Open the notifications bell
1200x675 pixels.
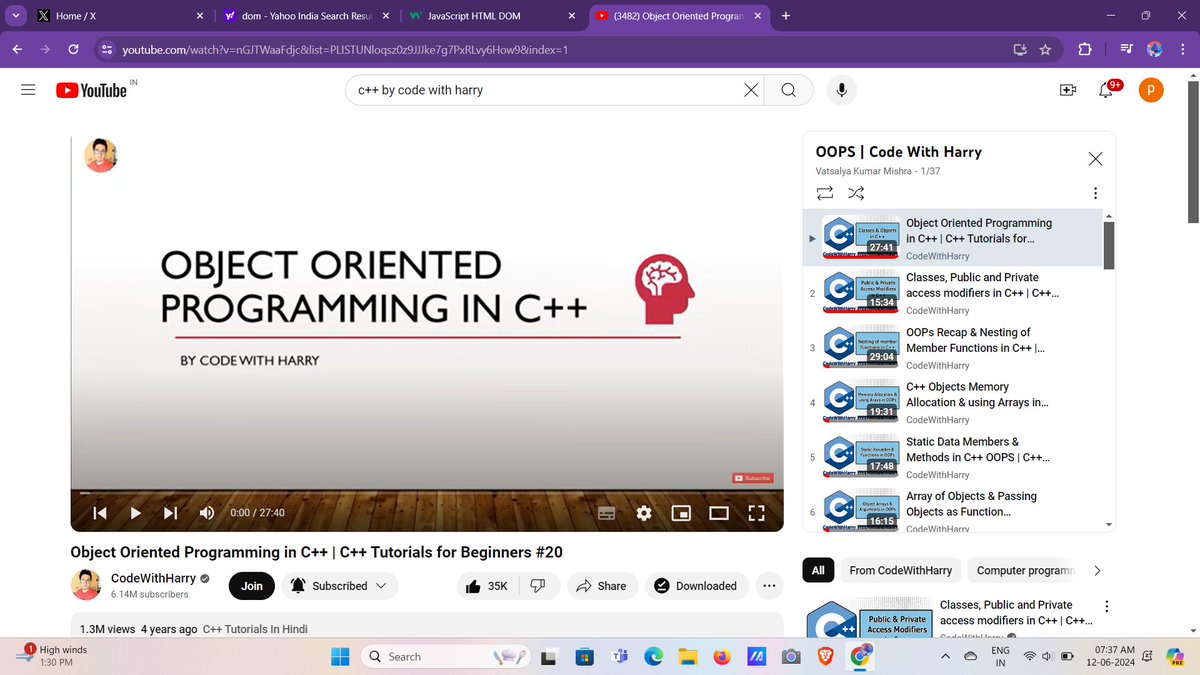(x=1106, y=90)
